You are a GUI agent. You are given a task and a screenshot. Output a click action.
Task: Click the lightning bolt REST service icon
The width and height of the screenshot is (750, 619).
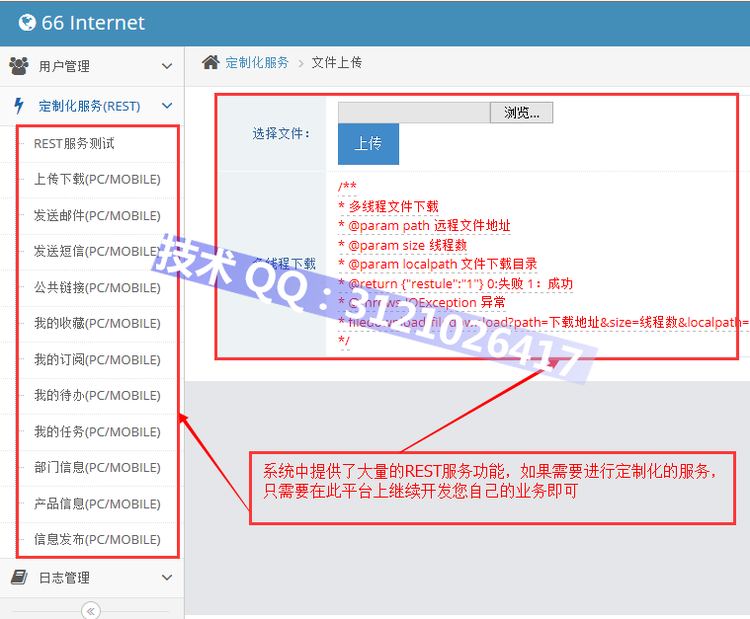coord(19,106)
